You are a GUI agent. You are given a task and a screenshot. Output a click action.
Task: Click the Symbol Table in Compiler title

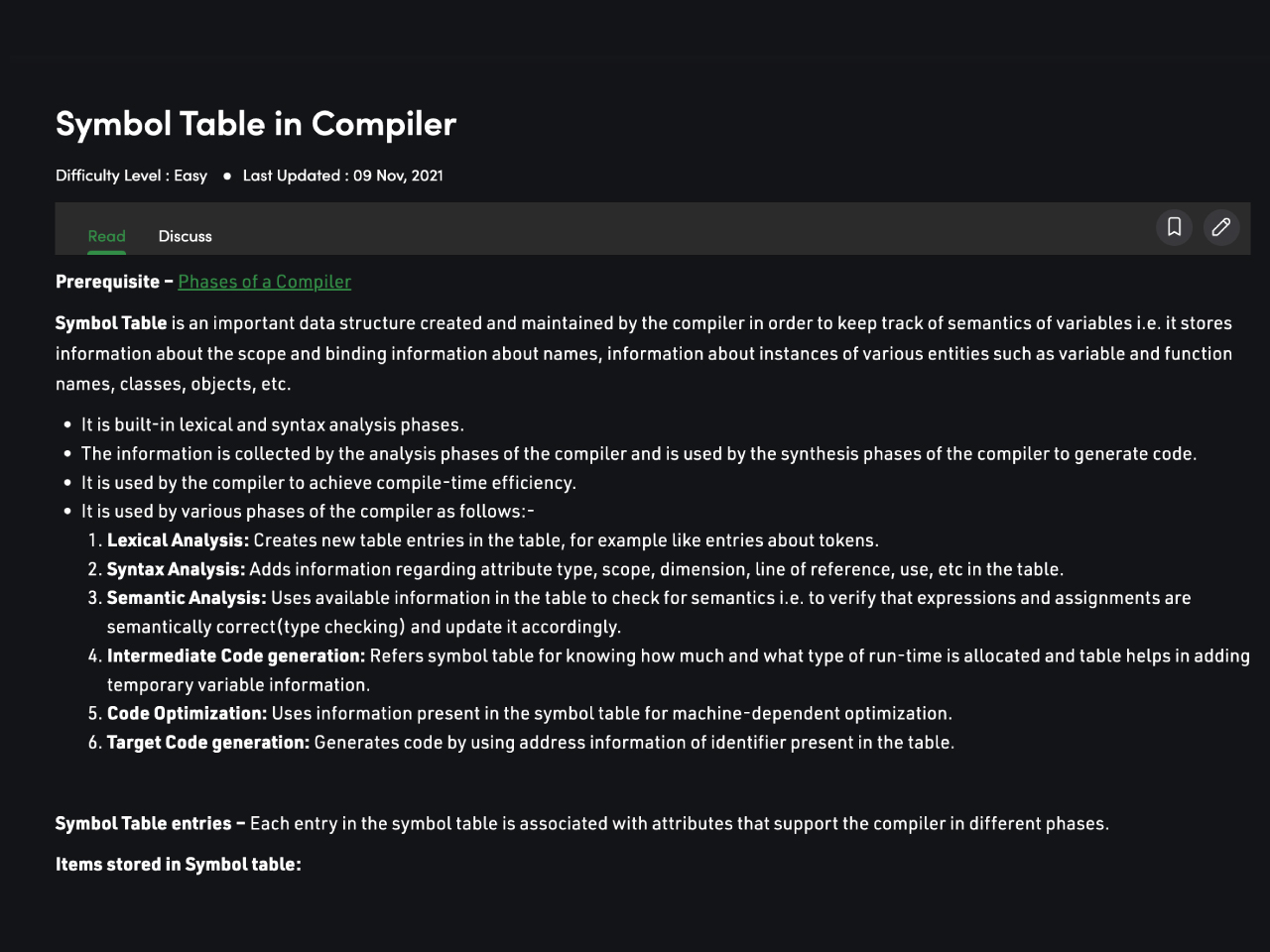[x=256, y=124]
